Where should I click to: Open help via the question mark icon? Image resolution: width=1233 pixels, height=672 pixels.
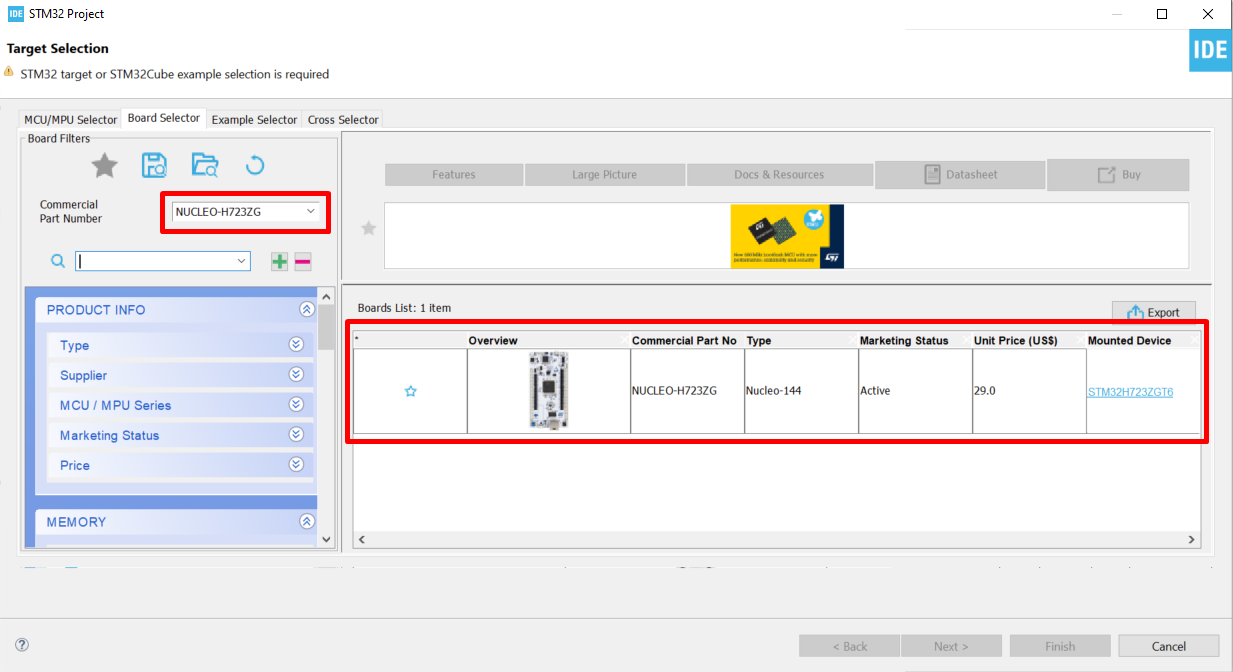click(x=22, y=644)
